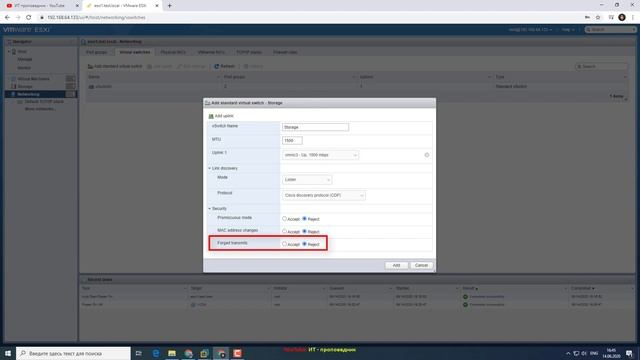This screenshot has width=640, height=360.
Task: Switch to the Port groups tab
Action: click(x=97, y=52)
